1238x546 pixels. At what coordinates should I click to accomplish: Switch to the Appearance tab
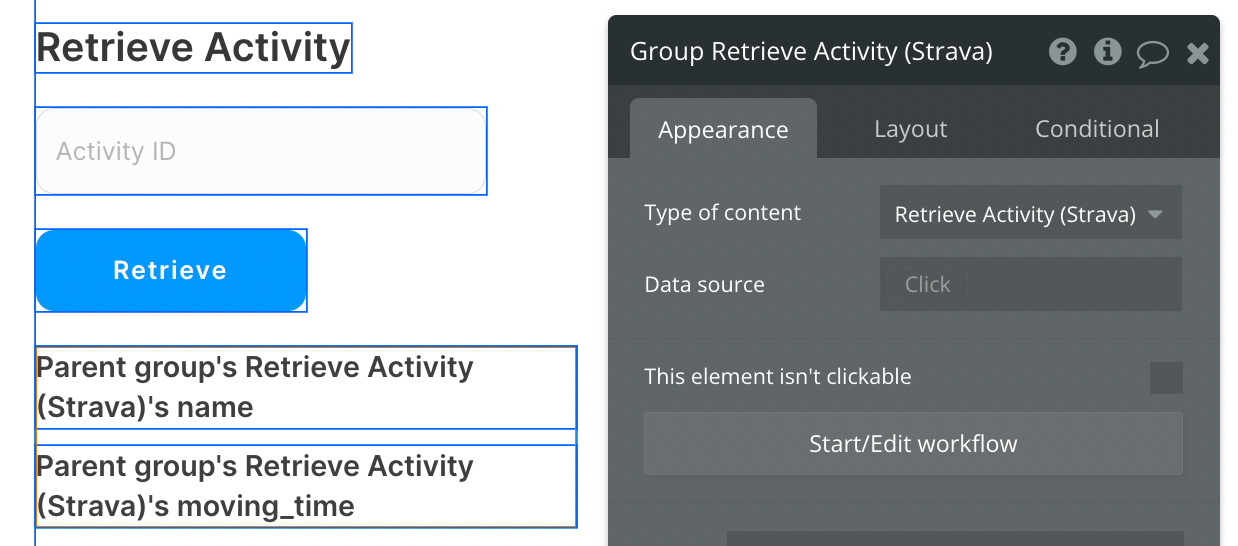[723, 130]
